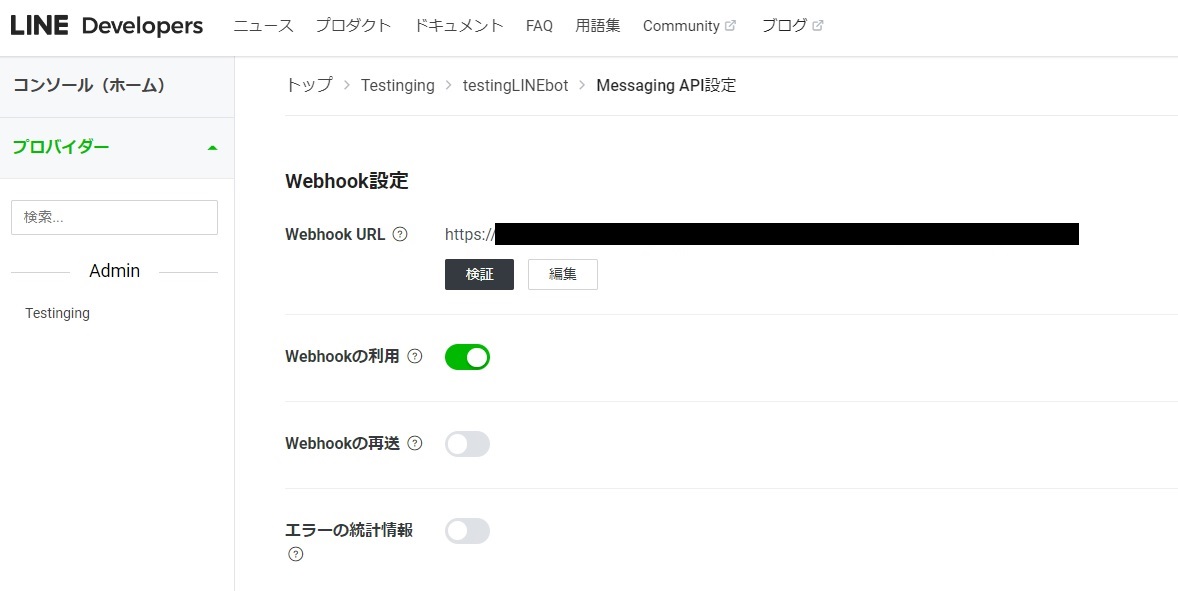Open Community external link in header
The image size is (1178, 591).
(689, 26)
